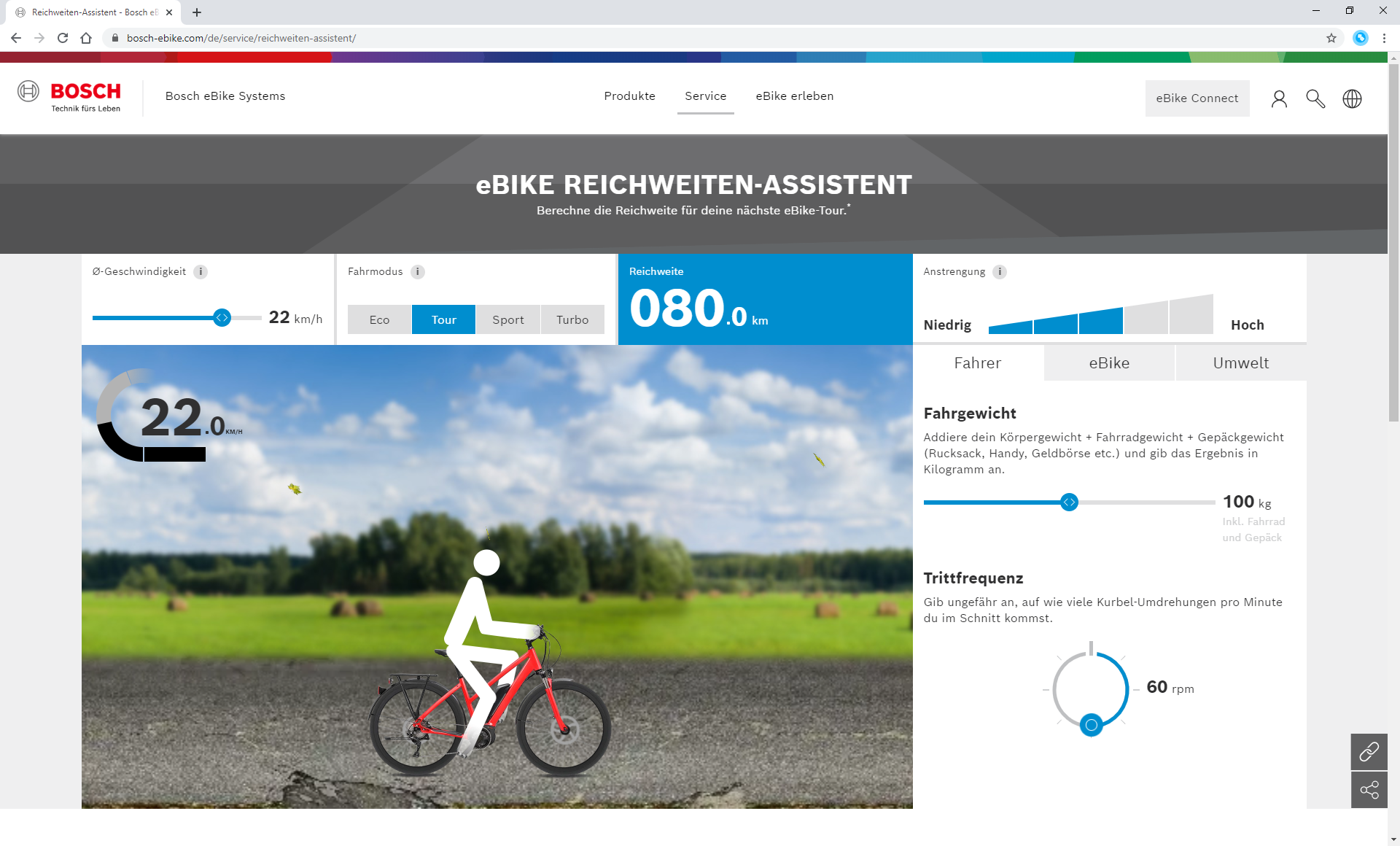Open the eBike erleben menu
Image resolution: width=1400 pixels, height=846 pixels.
tap(794, 96)
